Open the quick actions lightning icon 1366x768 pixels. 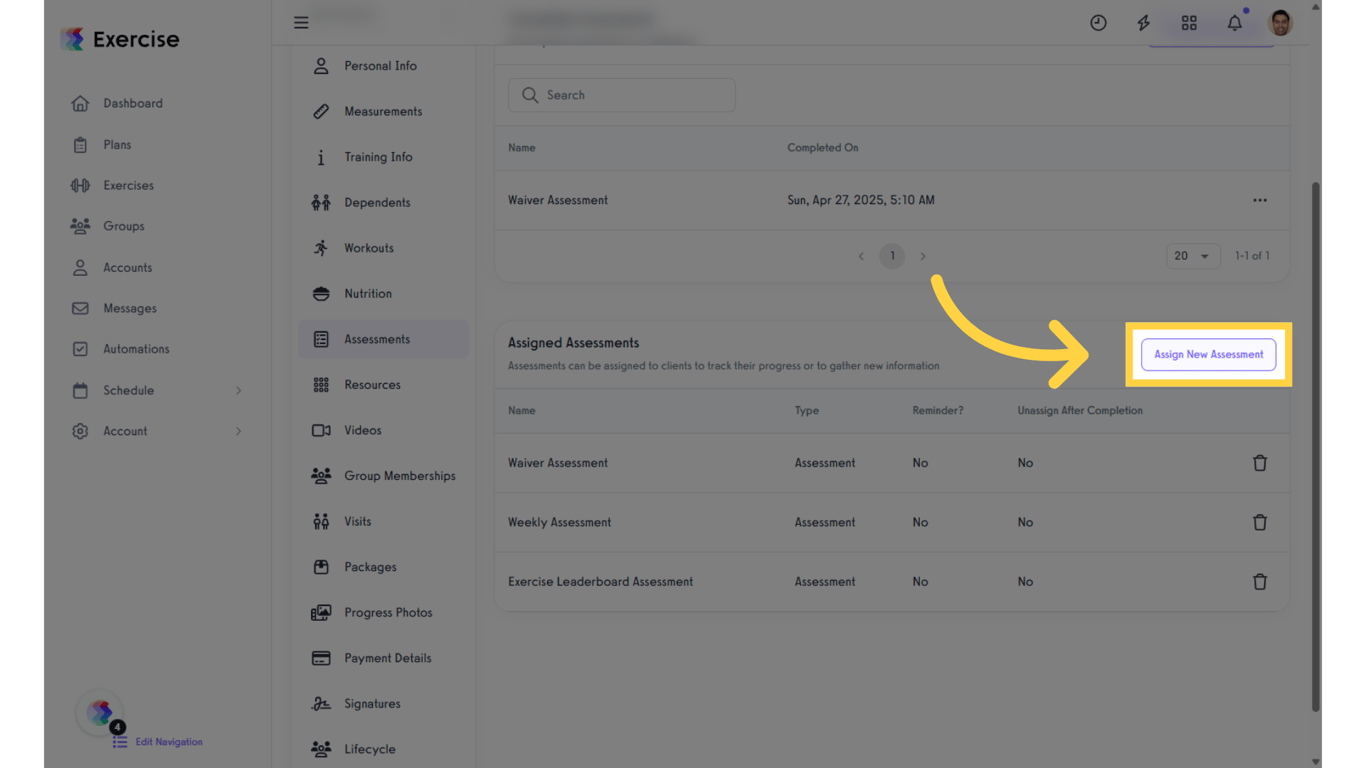coord(1143,22)
